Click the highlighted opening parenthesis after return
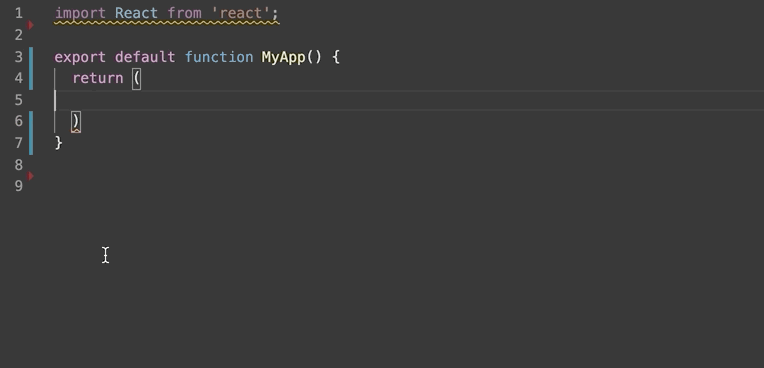This screenshot has height=368, width=764. click(x=136, y=78)
